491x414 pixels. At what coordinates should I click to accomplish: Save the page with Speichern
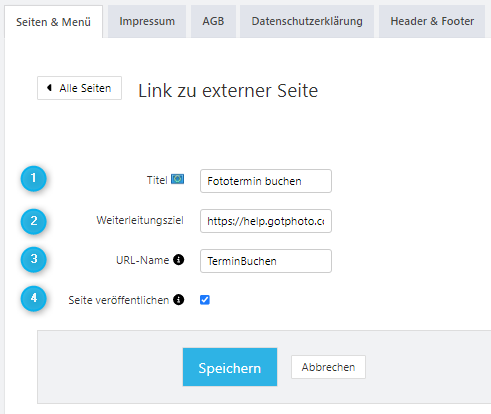230,367
